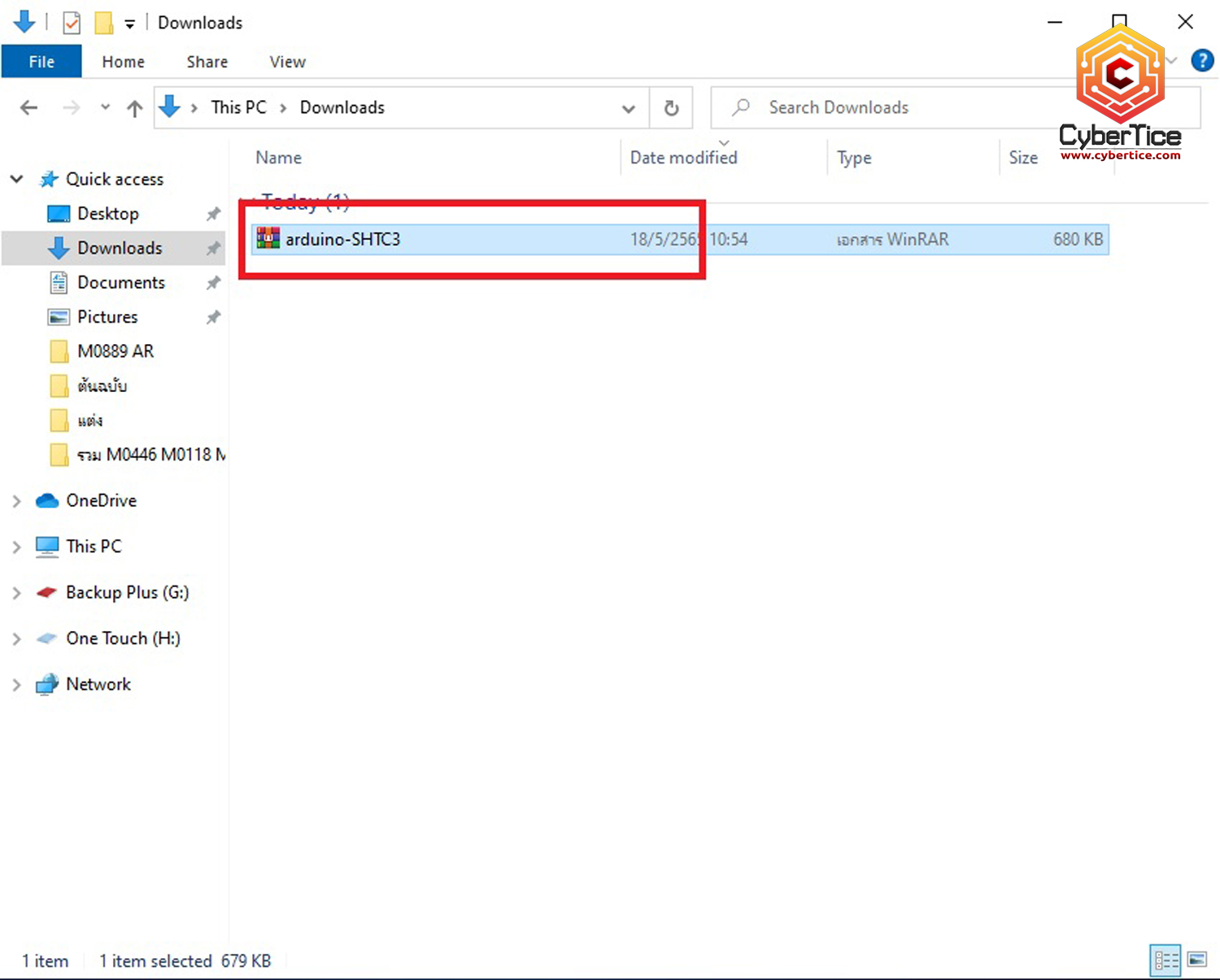Viewport: 1220px width, 980px height.
Task: Collapse the Quick access section
Action: (16, 179)
